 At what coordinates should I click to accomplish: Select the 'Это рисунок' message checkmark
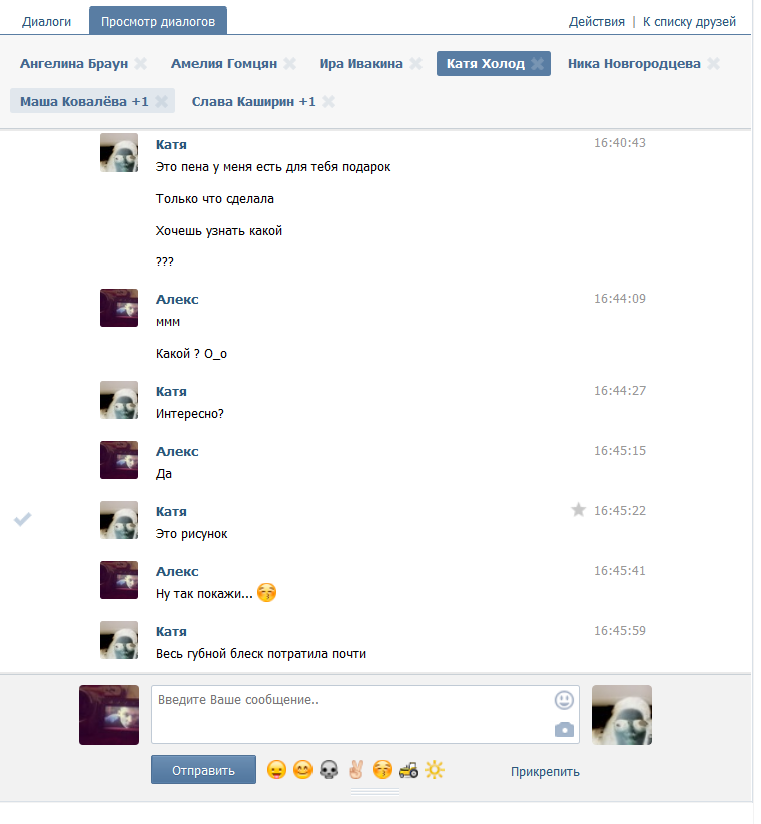(23, 519)
